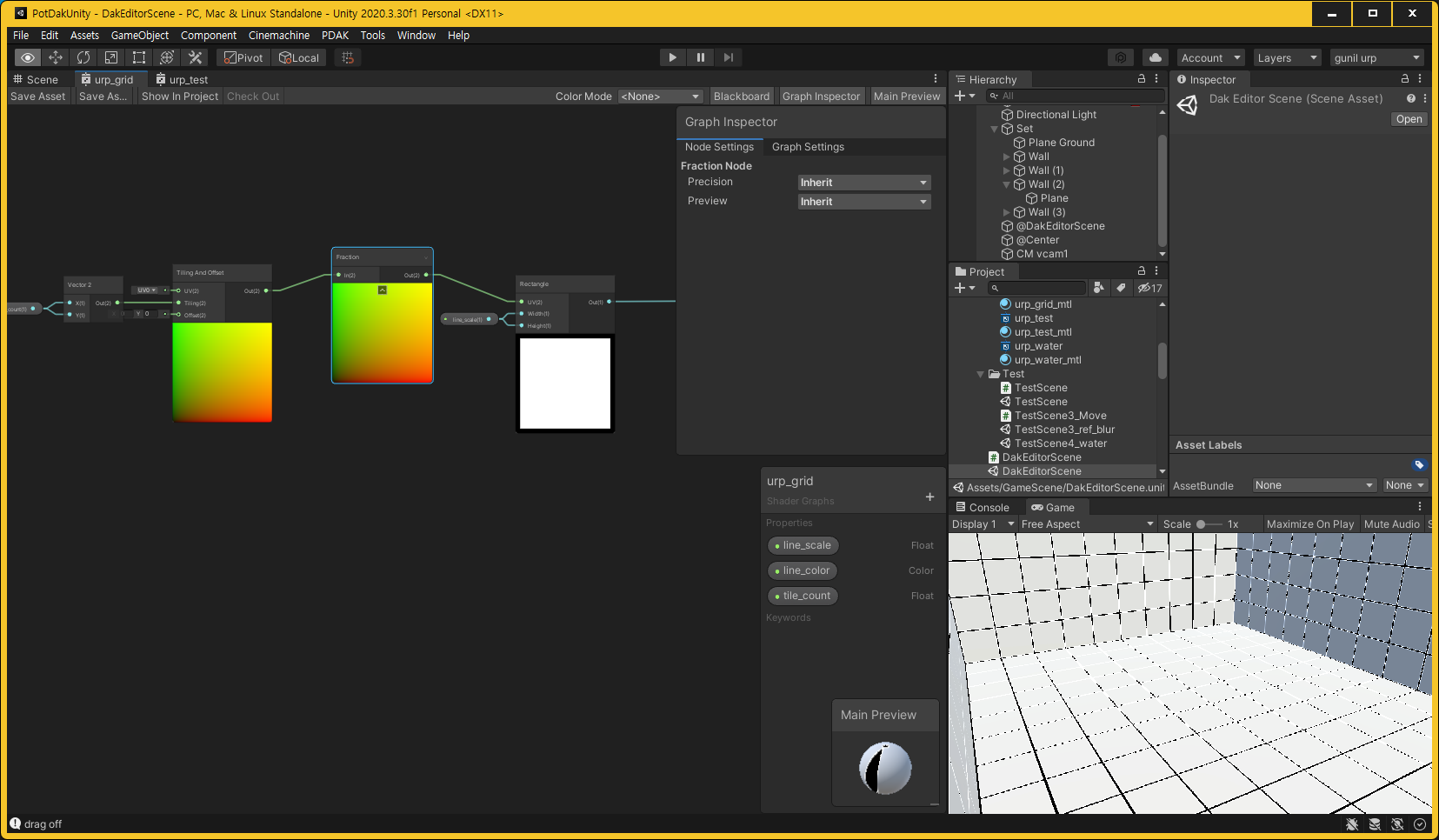
Task: Open the Color Mode dropdown
Action: tap(660, 97)
